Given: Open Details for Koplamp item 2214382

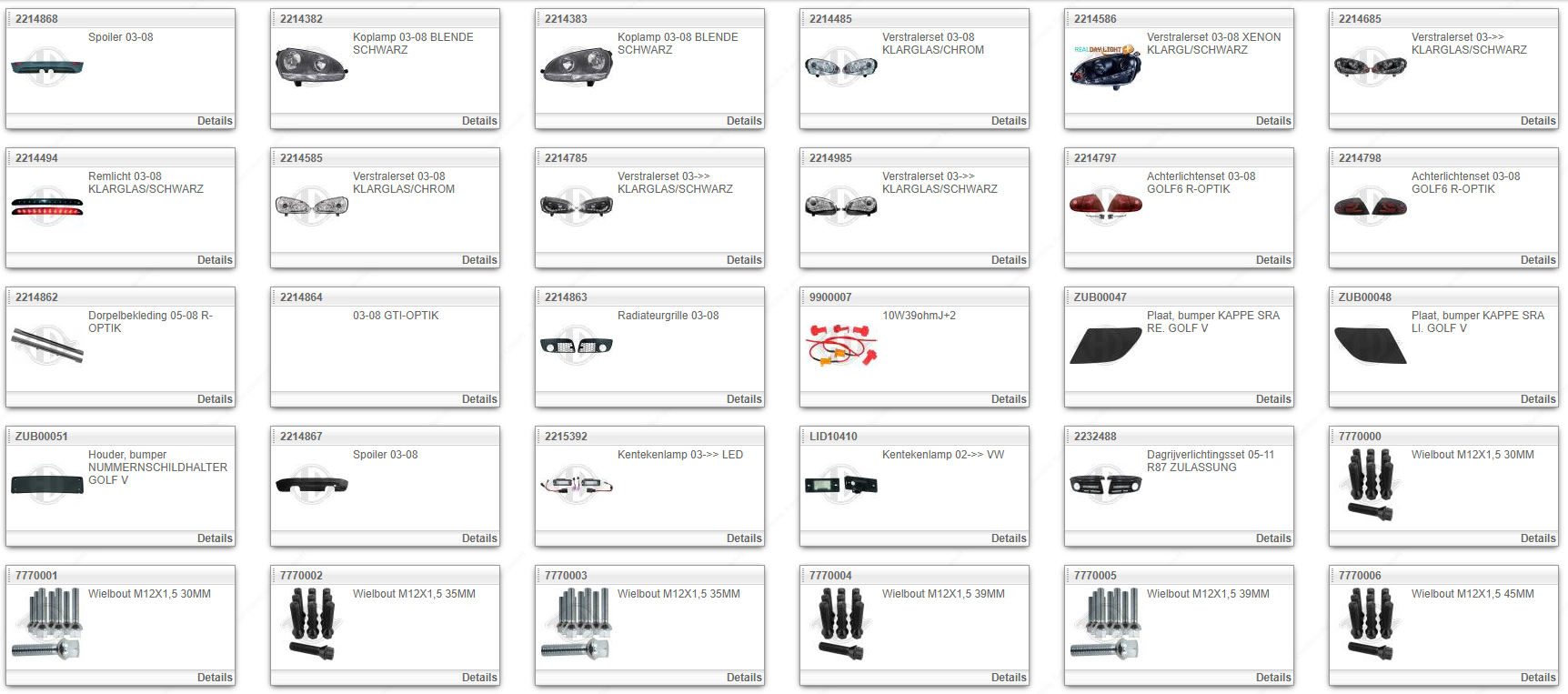Looking at the screenshot, I should point(478,121).
